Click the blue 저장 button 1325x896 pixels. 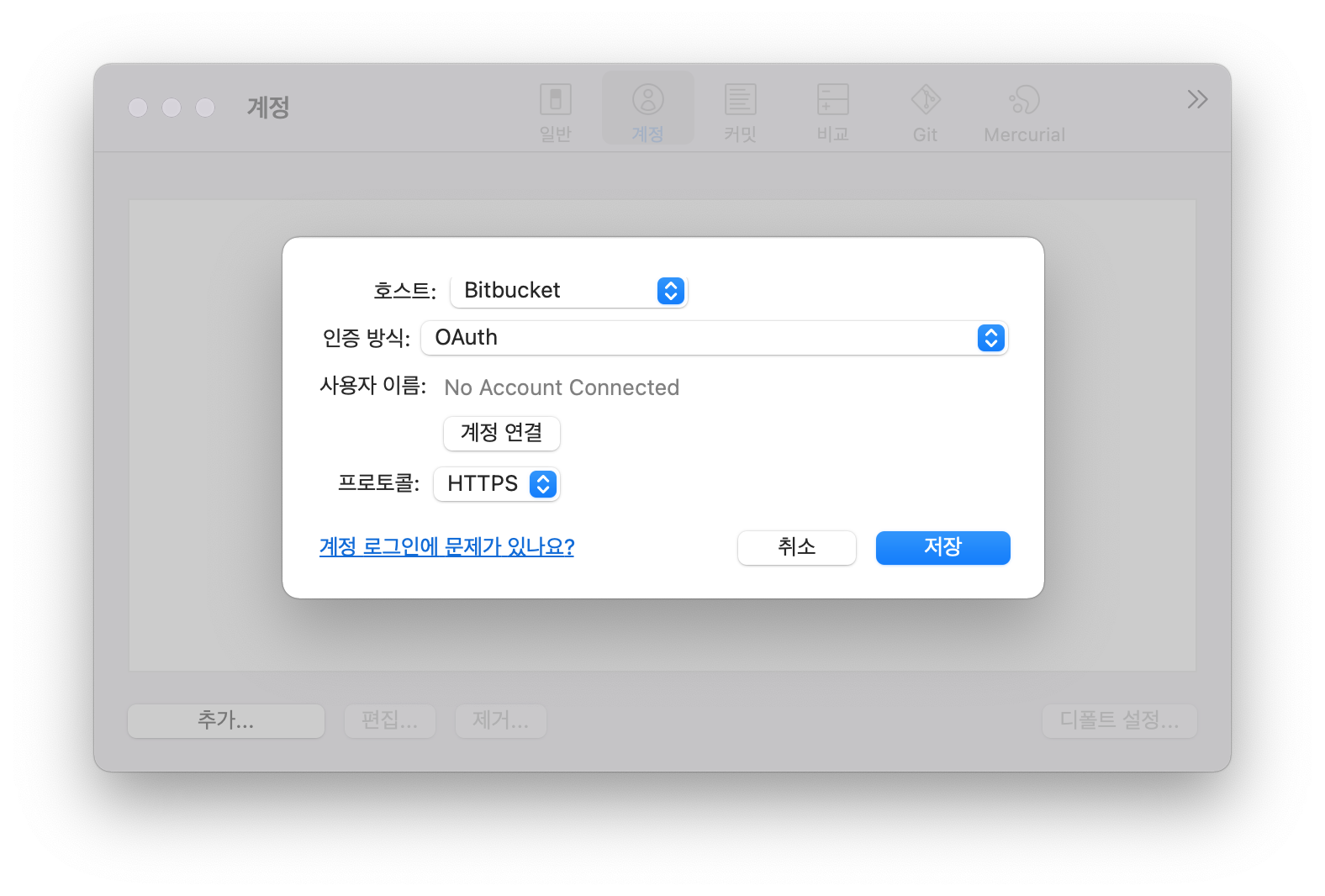click(942, 547)
